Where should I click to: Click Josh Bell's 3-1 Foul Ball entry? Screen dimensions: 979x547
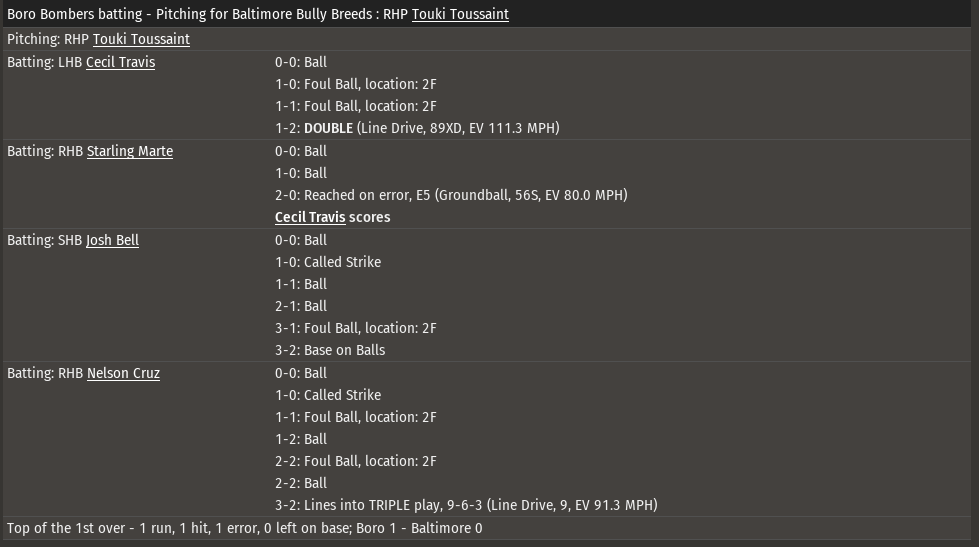[x=355, y=328]
